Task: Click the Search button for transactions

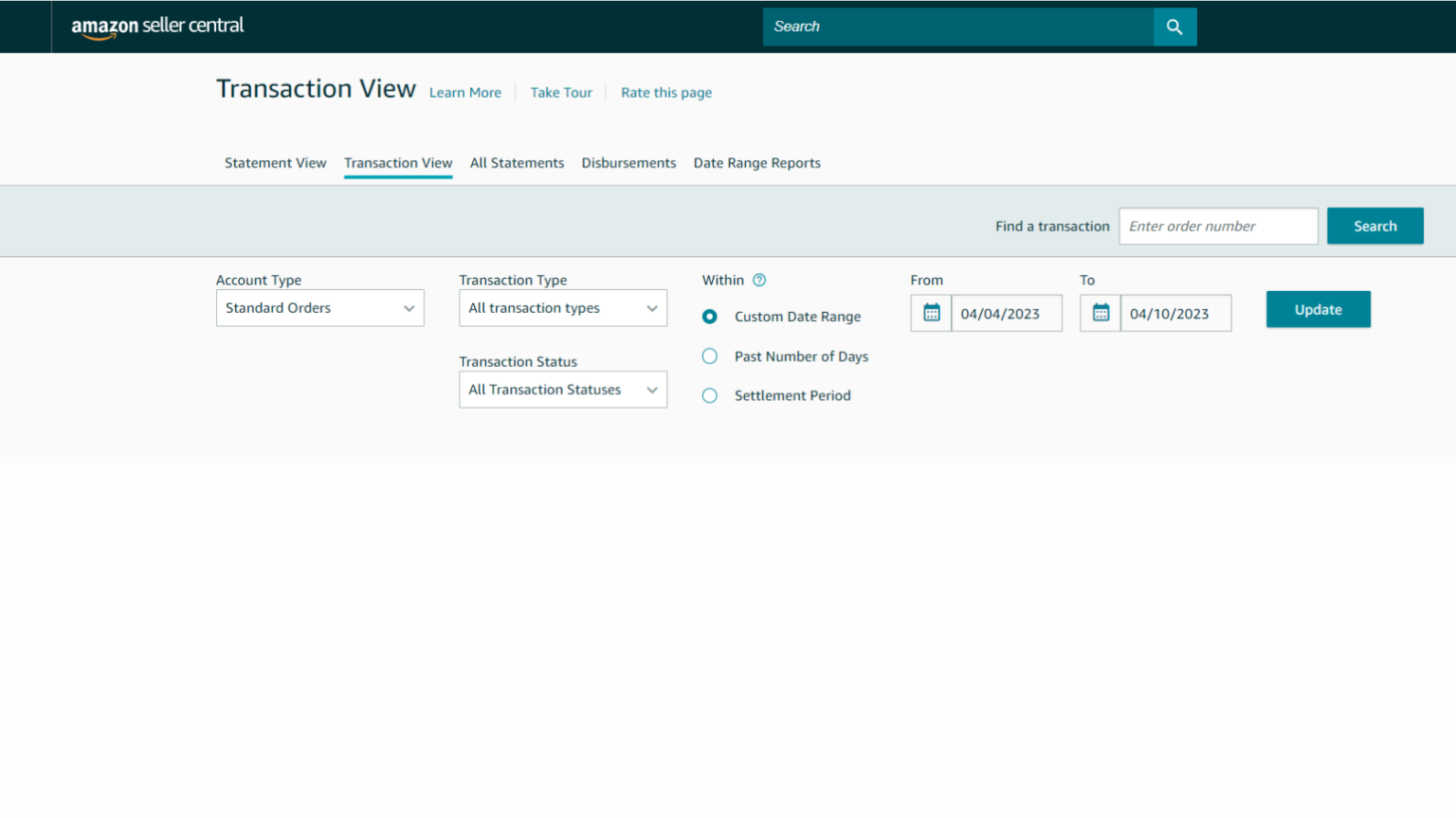Action: point(1374,226)
